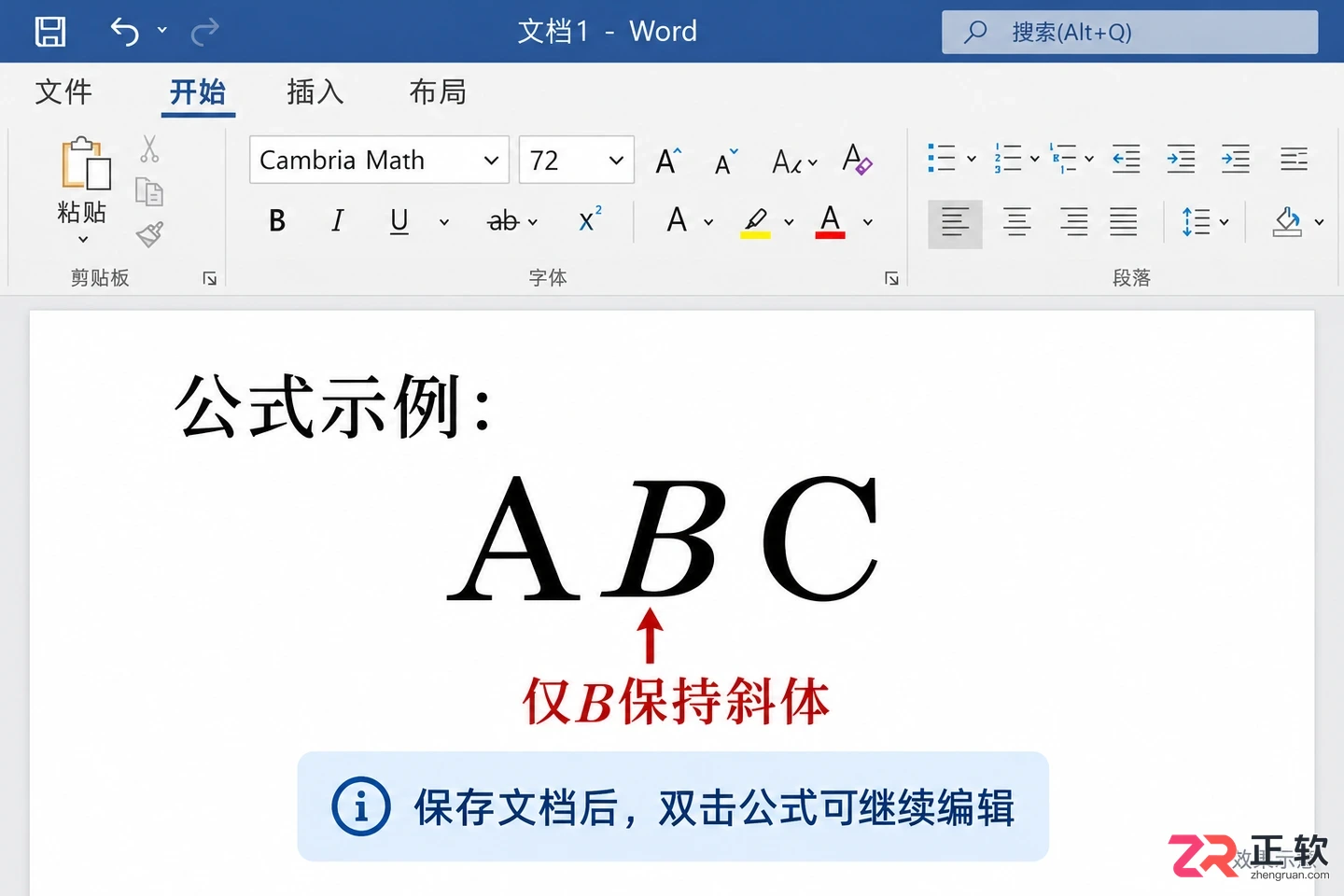Toggle strikethrough ab formatting
This screenshot has height=896, width=1344.
[503, 221]
